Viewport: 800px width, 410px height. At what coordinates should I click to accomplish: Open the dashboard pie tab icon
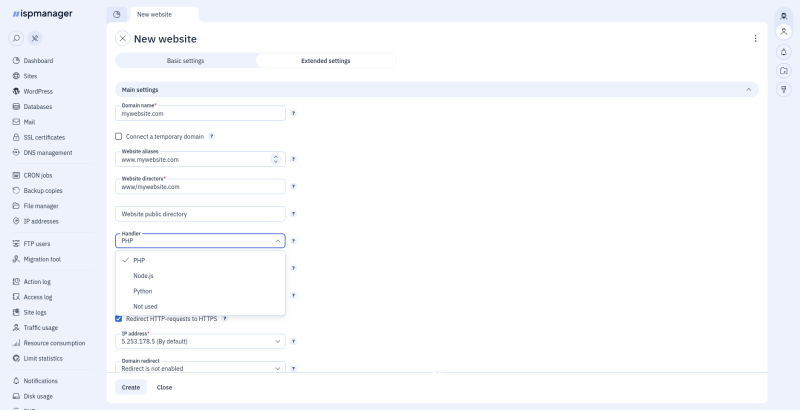tap(117, 14)
